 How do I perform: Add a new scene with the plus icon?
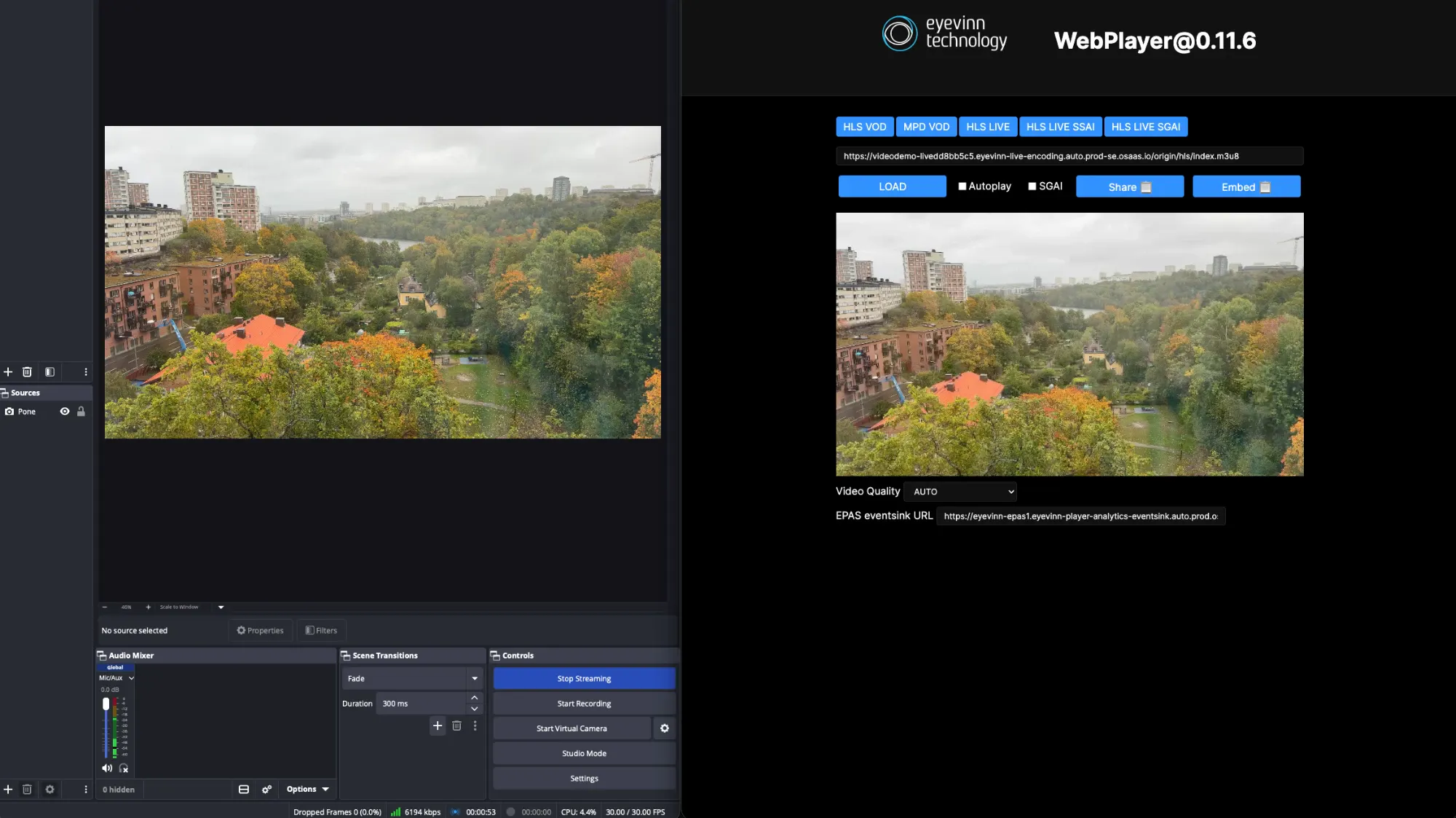point(8,371)
